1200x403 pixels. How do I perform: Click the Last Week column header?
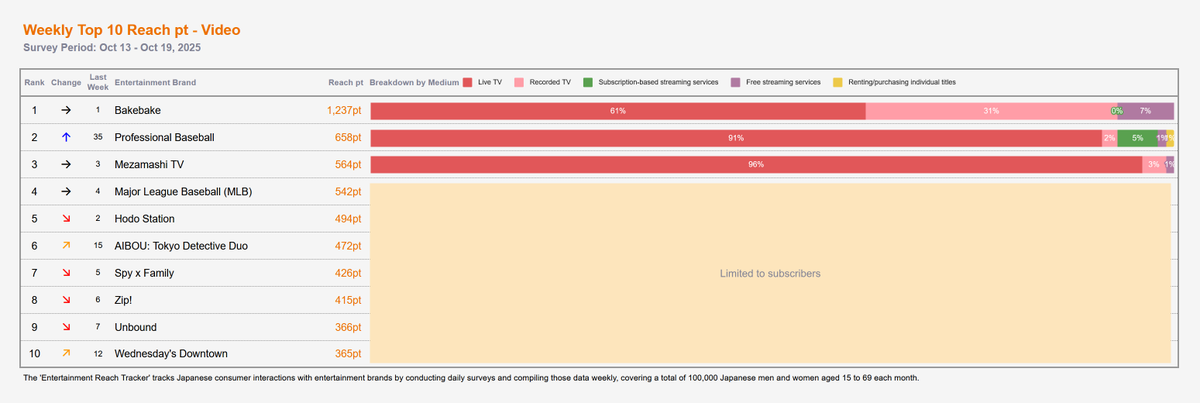pyautogui.click(x=98, y=82)
